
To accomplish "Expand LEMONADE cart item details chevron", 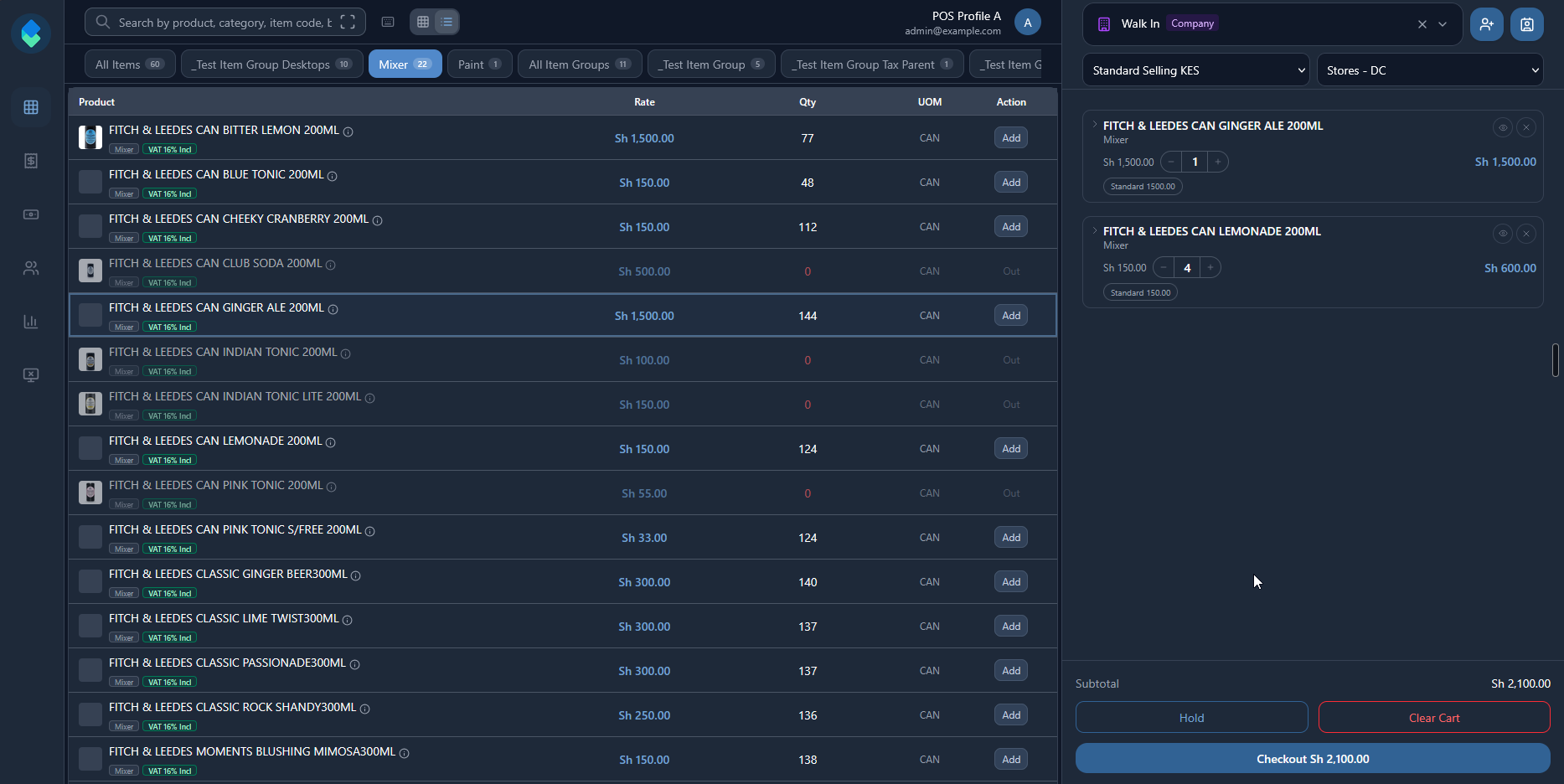I will (x=1095, y=230).
